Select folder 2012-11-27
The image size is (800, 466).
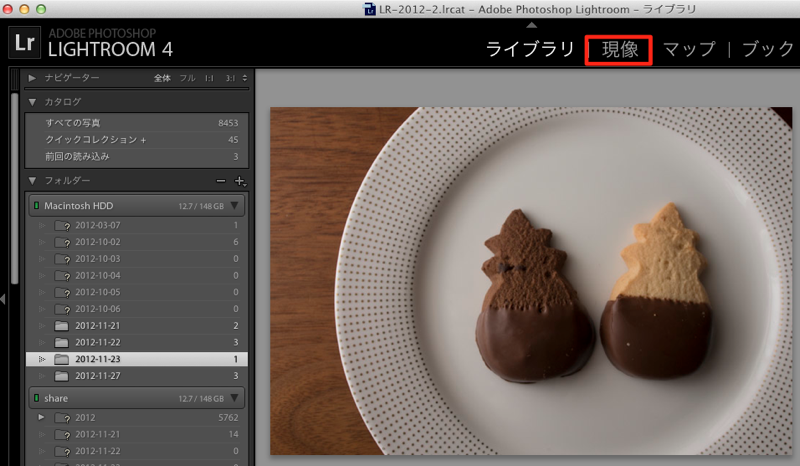tap(137, 376)
